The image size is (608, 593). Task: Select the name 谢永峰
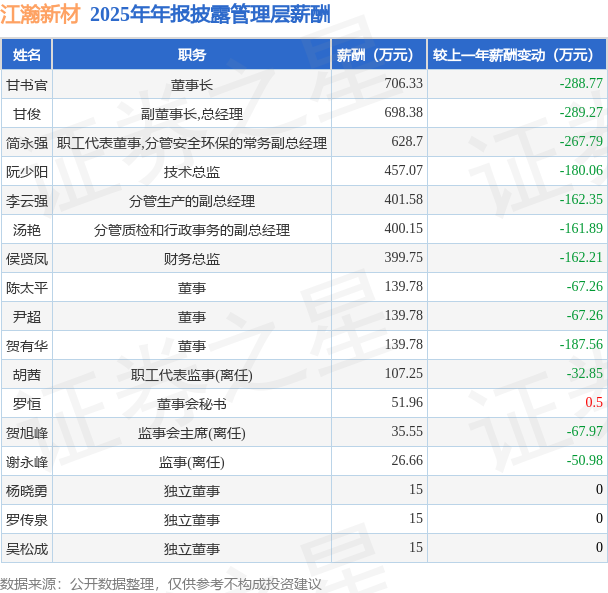27,462
